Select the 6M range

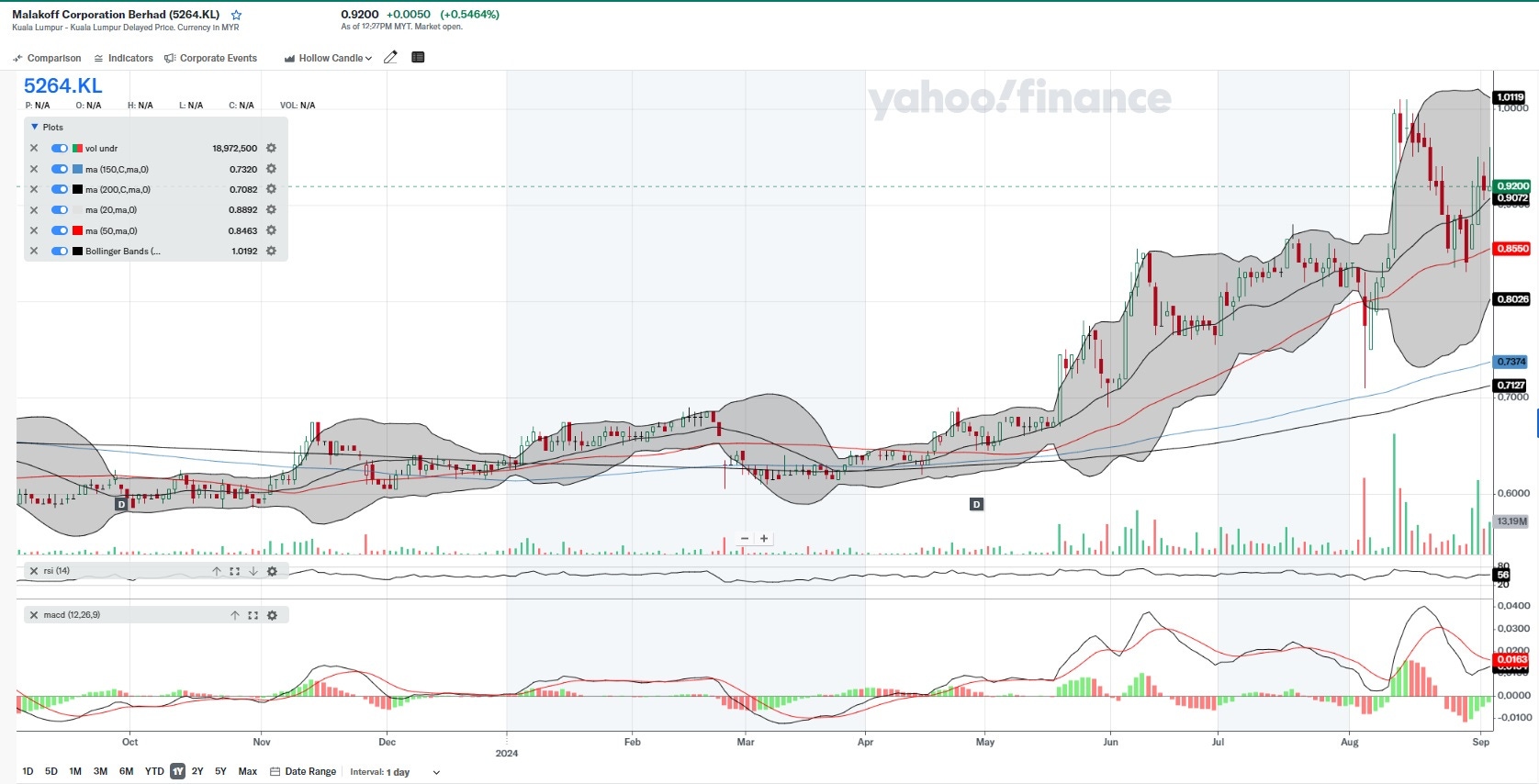pos(126,771)
